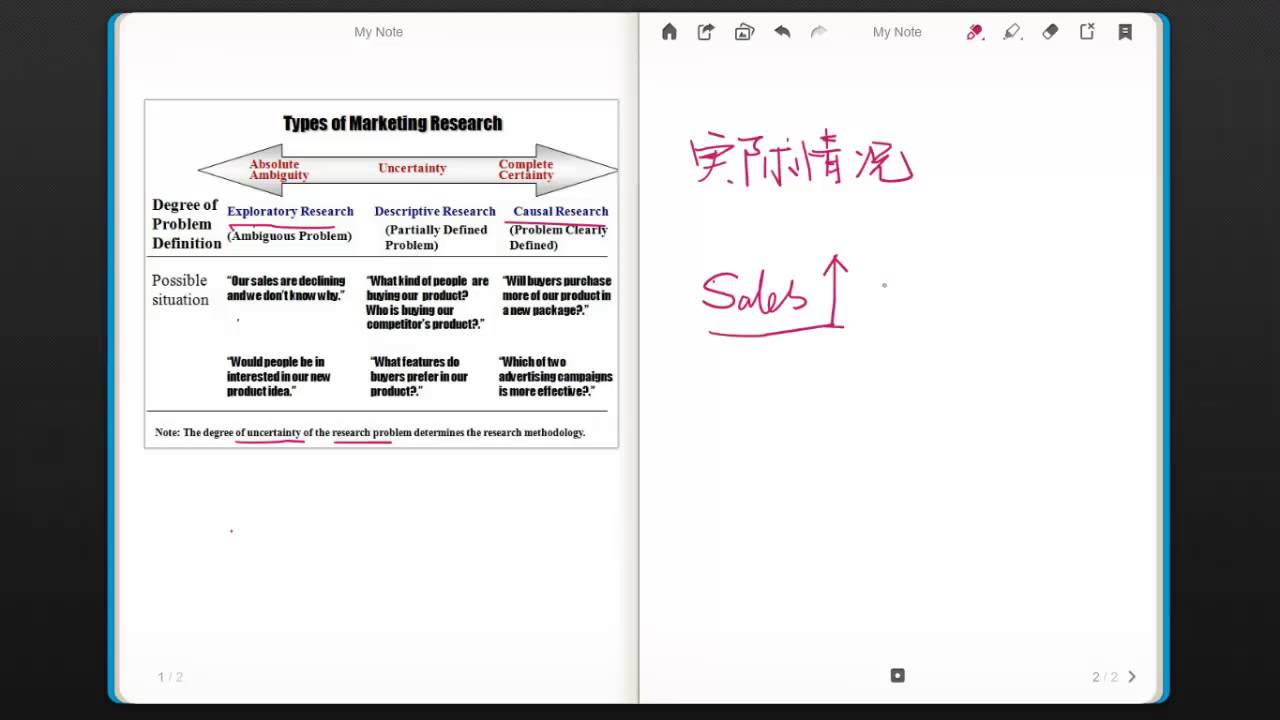Click the '1 / 2' page indicator
The image size is (1280, 720).
[x=170, y=677]
